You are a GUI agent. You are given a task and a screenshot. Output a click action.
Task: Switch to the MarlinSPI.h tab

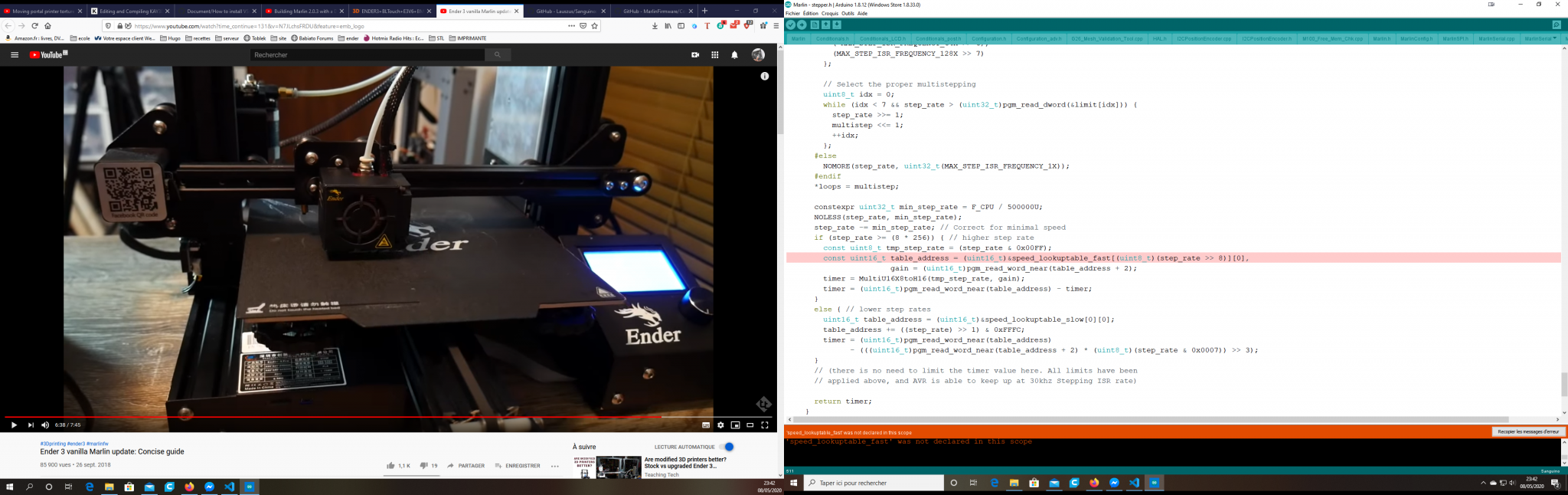click(1455, 38)
